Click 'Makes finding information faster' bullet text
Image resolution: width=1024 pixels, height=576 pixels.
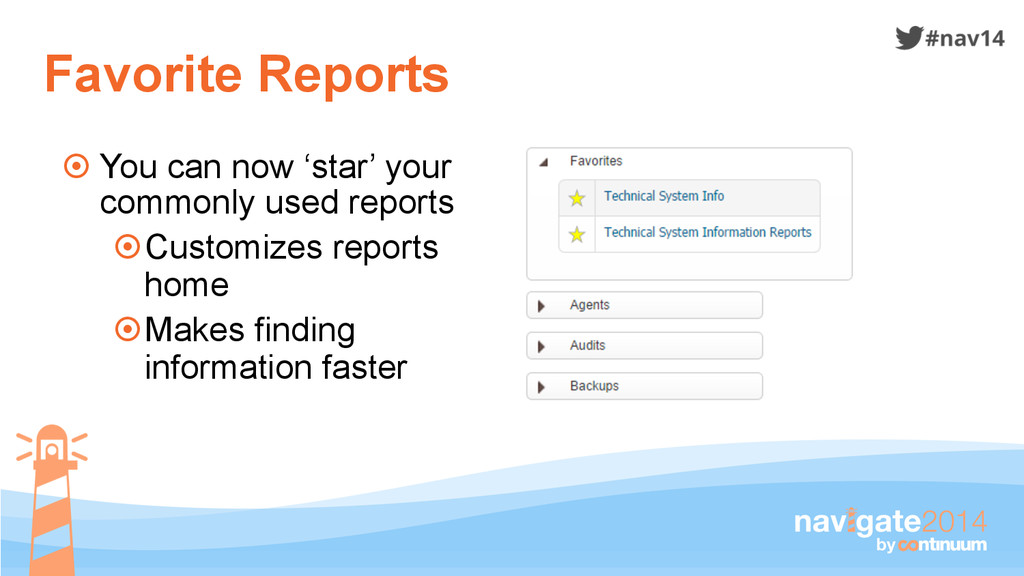point(276,348)
